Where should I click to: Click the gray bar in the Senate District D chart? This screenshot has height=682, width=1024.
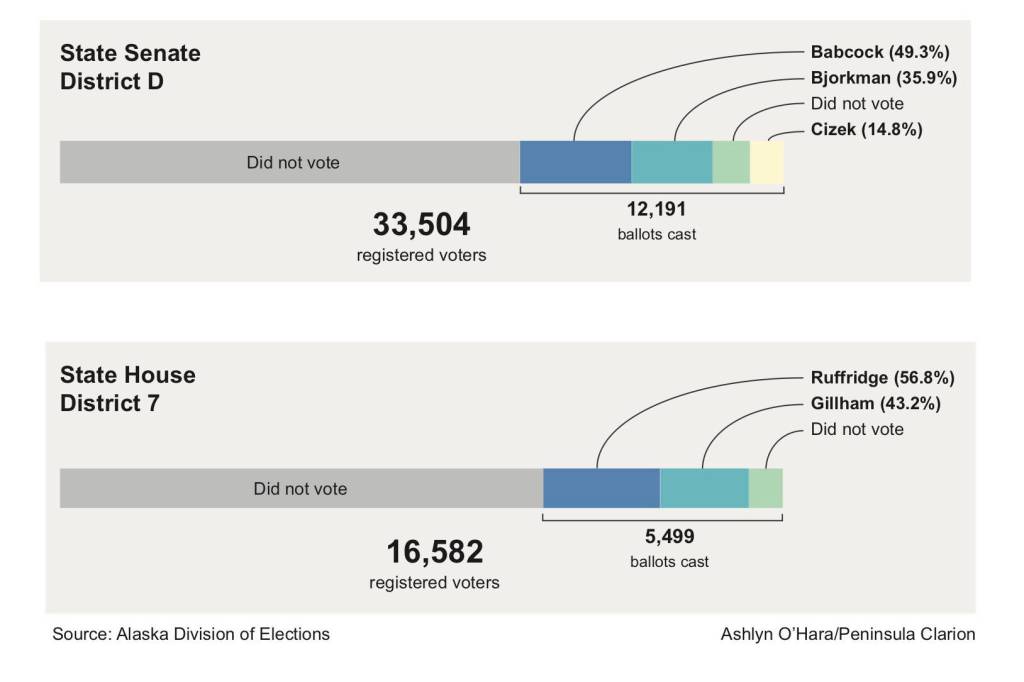pyautogui.click(x=290, y=162)
